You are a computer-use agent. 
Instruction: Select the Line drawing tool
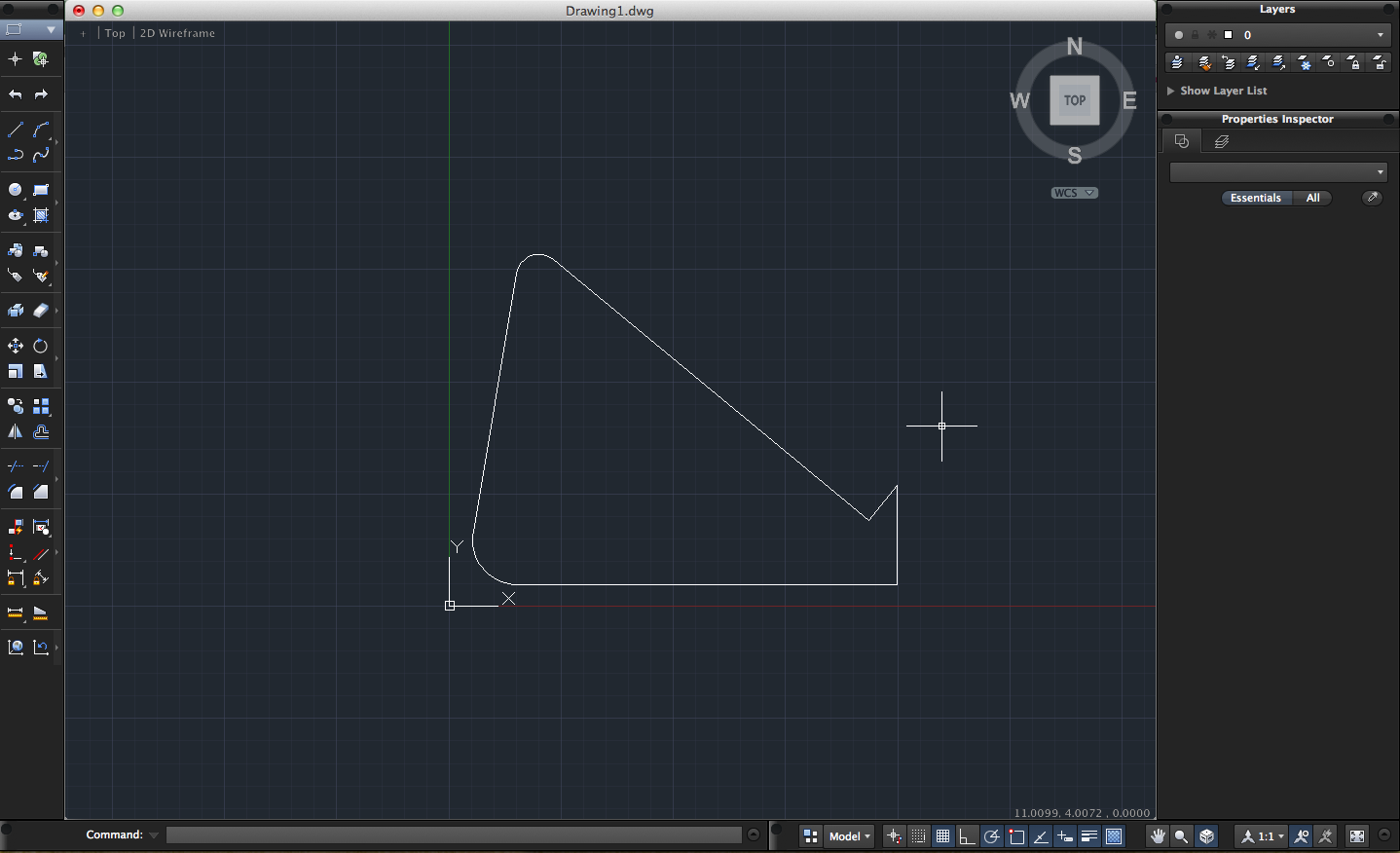(16, 130)
